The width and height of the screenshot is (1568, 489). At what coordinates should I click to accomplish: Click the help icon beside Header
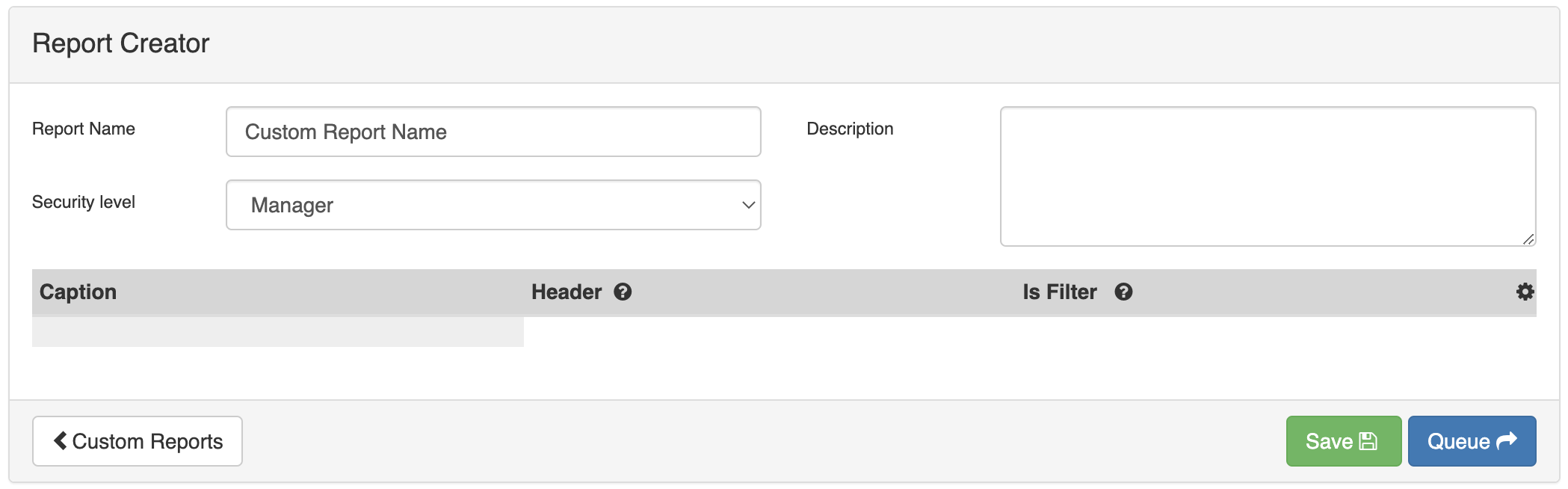(x=623, y=292)
